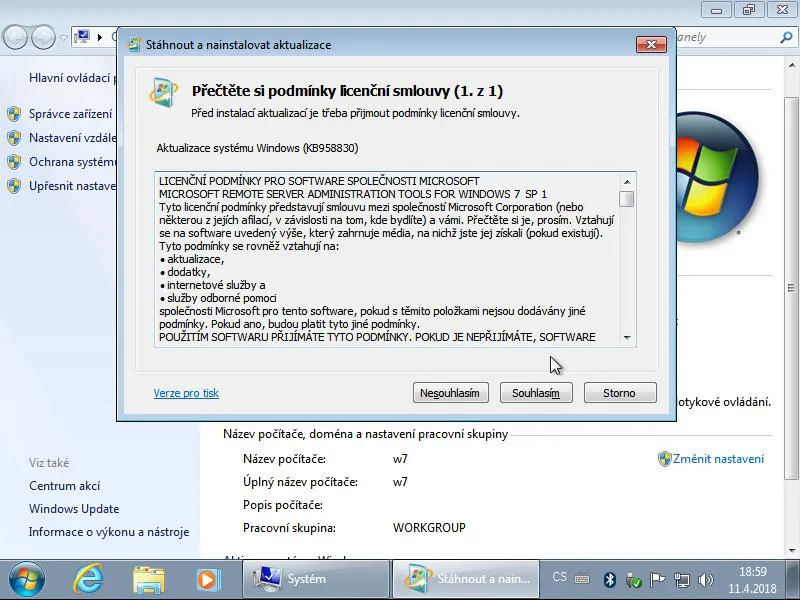Open Ochrana systému link in System window
The image size is (800, 600).
tap(72, 162)
